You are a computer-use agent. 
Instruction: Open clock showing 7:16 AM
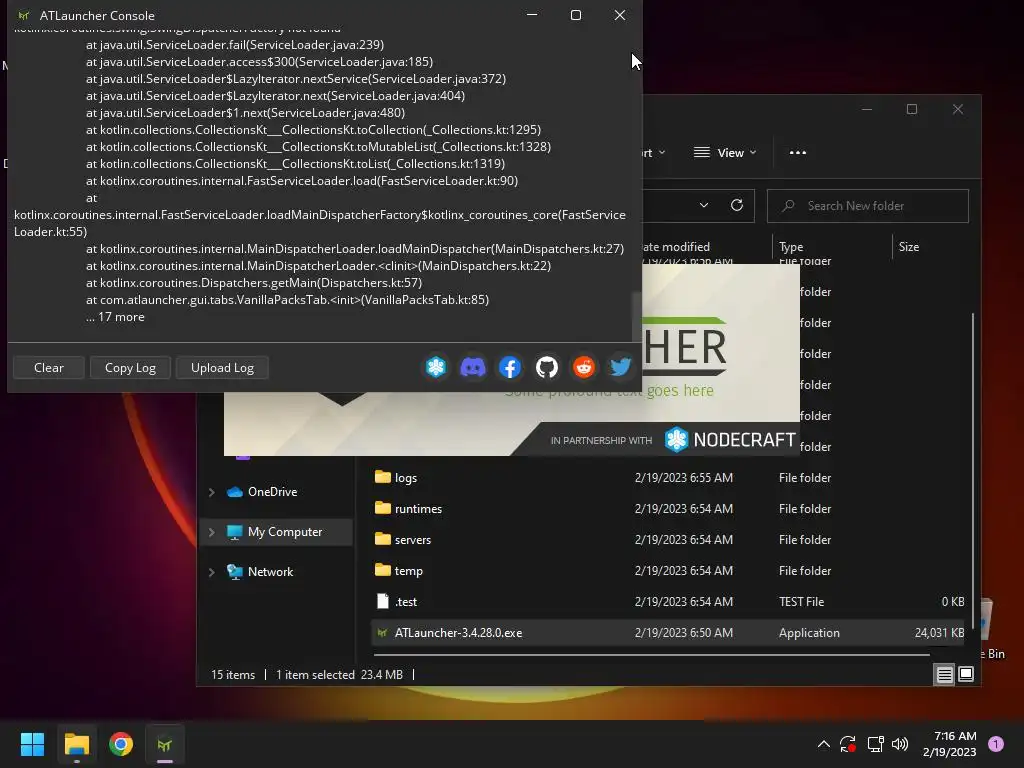950,744
